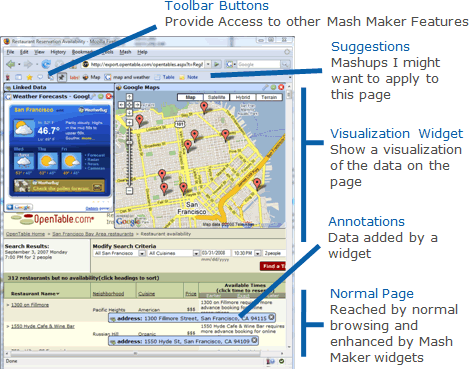
Task: Open the URL history dropdown arrow
Action: coord(208,64)
